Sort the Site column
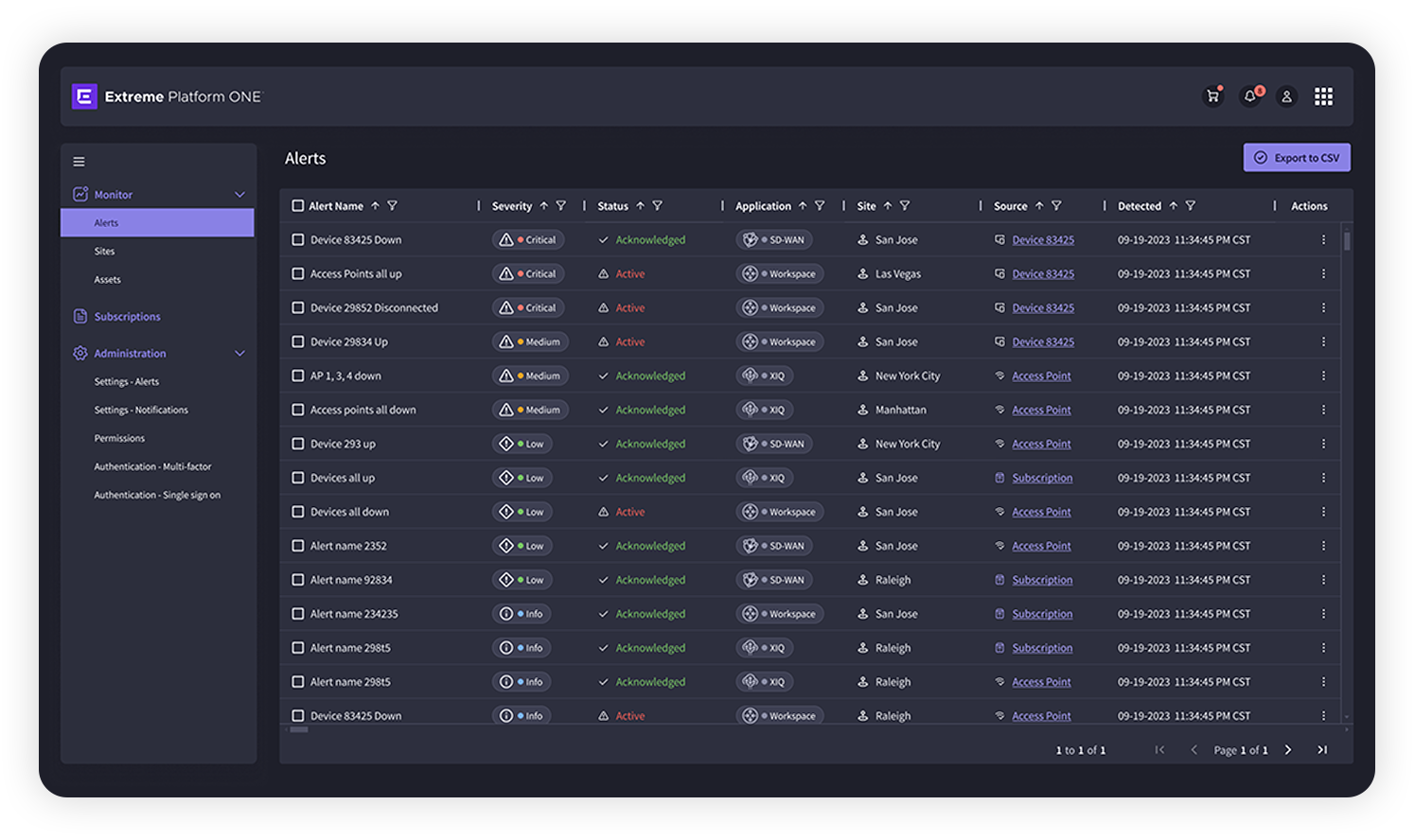This screenshot has width=1415, height=840. pos(888,206)
